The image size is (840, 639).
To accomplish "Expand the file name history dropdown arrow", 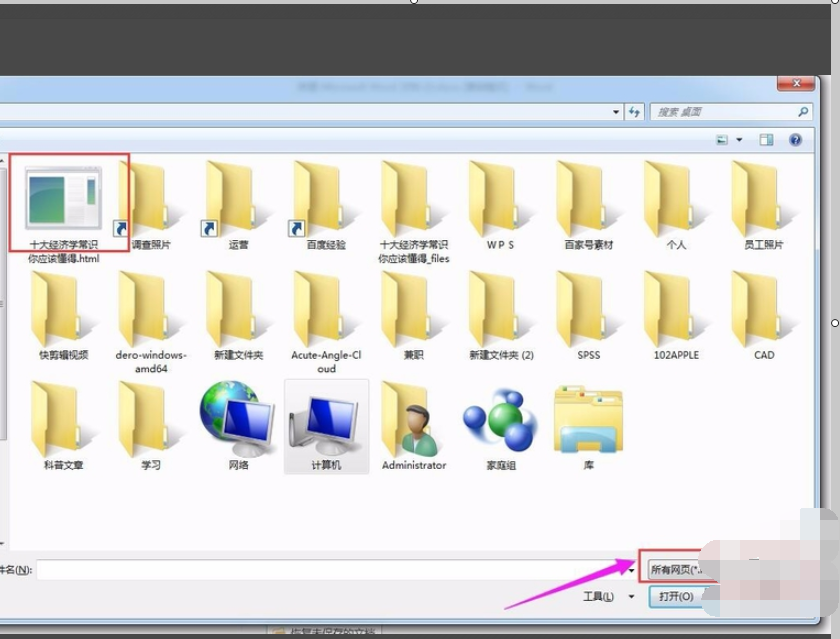I will (x=632, y=570).
